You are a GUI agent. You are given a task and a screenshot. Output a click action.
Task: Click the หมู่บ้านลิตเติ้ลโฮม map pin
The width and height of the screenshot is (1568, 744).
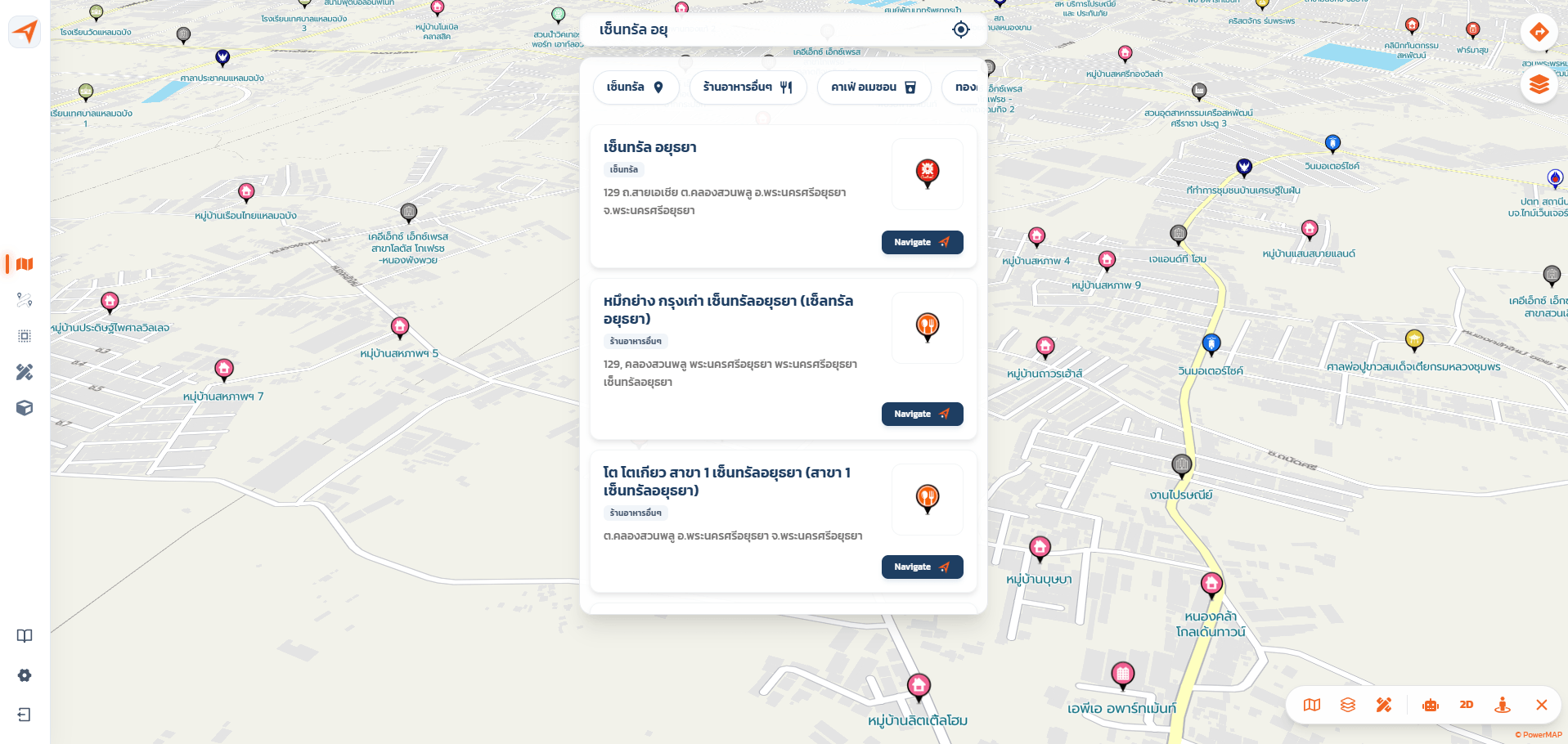coord(919,687)
